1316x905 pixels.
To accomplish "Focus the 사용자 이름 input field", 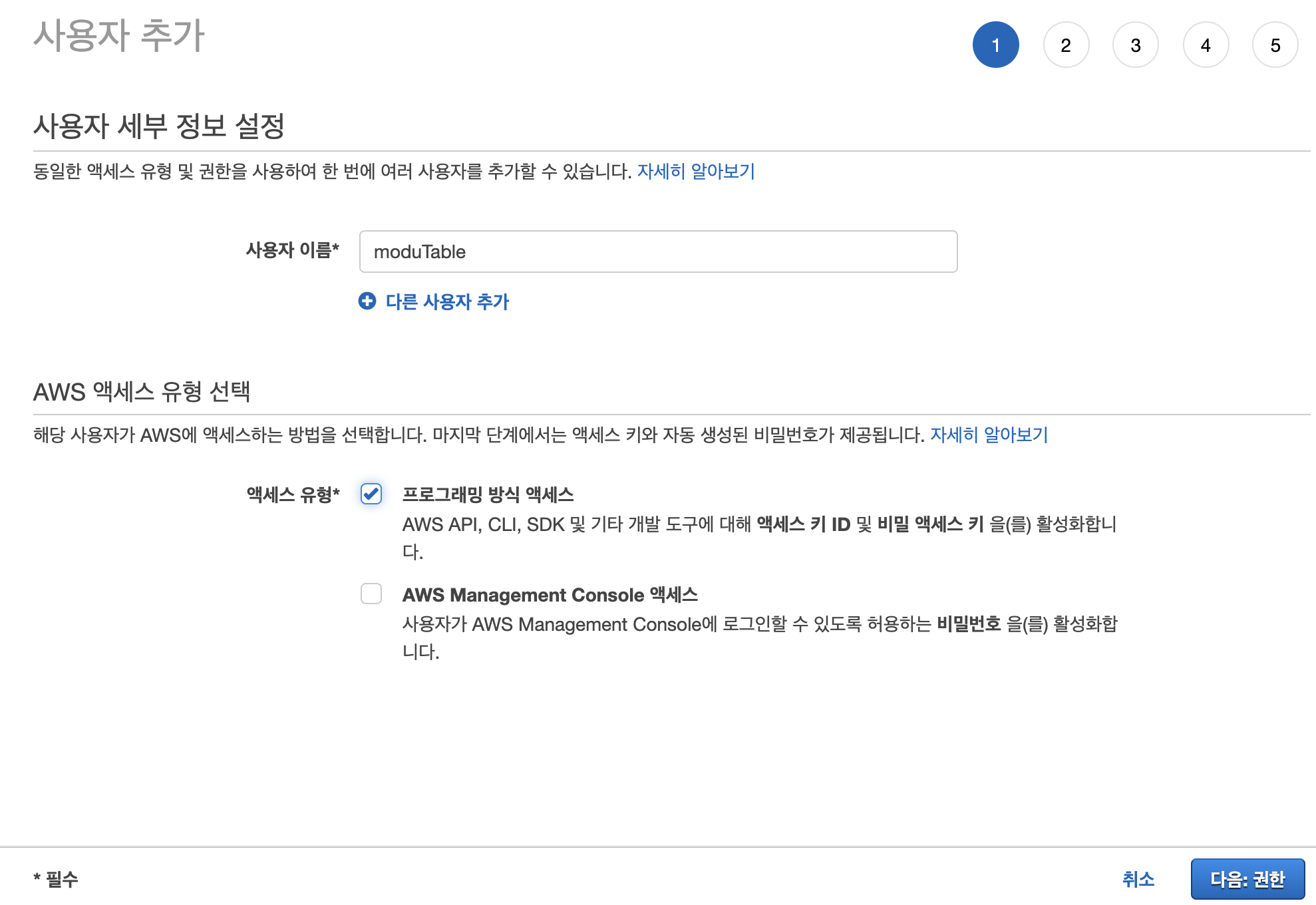I will coord(657,252).
